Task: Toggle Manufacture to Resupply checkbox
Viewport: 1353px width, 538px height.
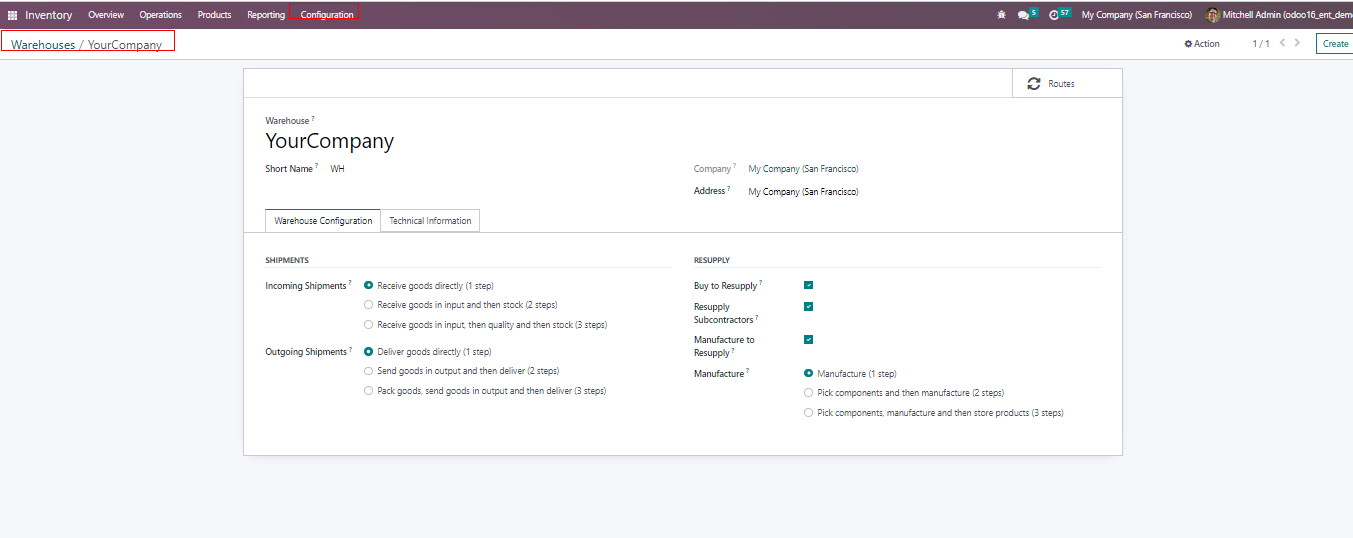Action: coord(808,340)
